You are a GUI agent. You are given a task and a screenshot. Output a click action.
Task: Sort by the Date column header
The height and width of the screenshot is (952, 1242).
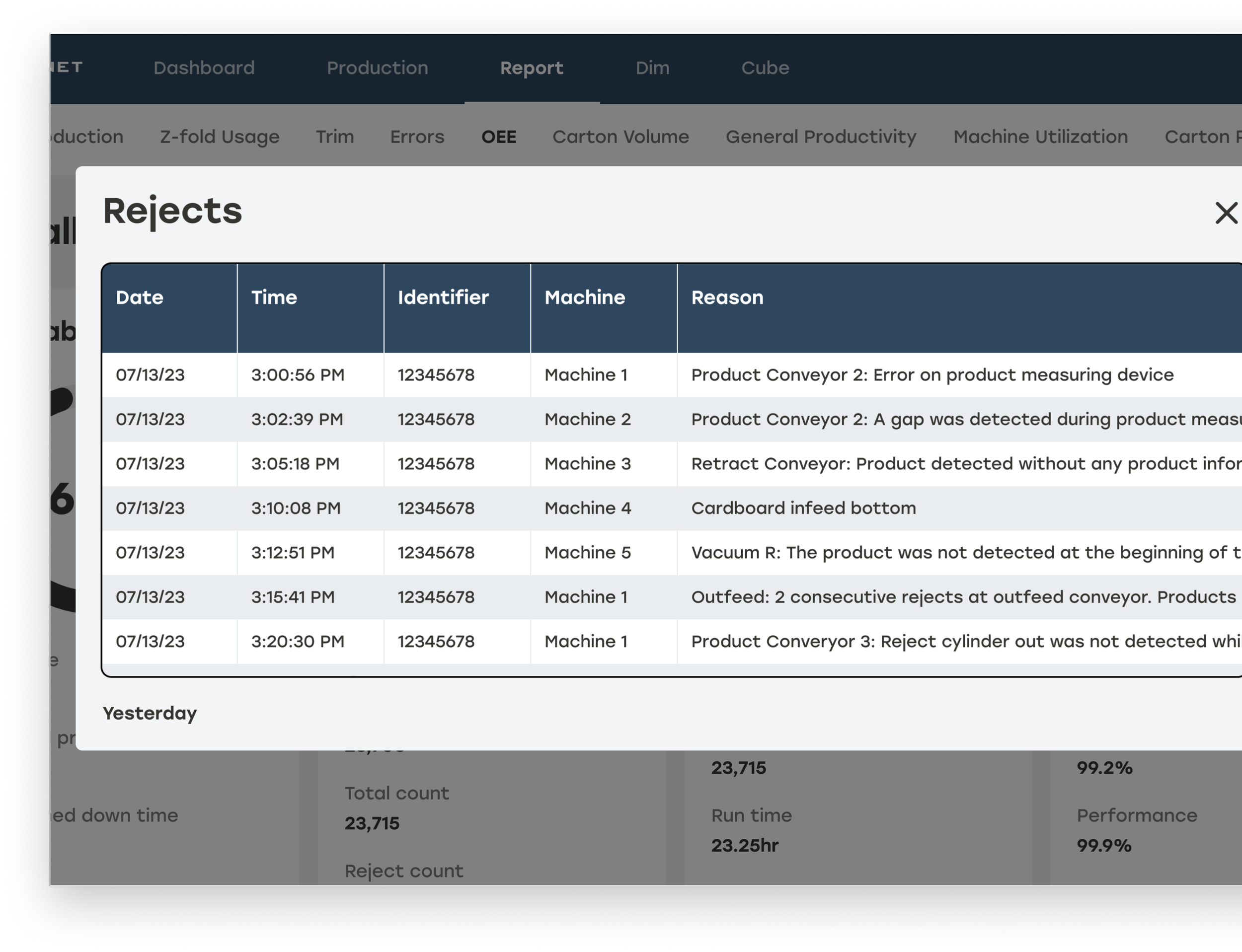140,297
